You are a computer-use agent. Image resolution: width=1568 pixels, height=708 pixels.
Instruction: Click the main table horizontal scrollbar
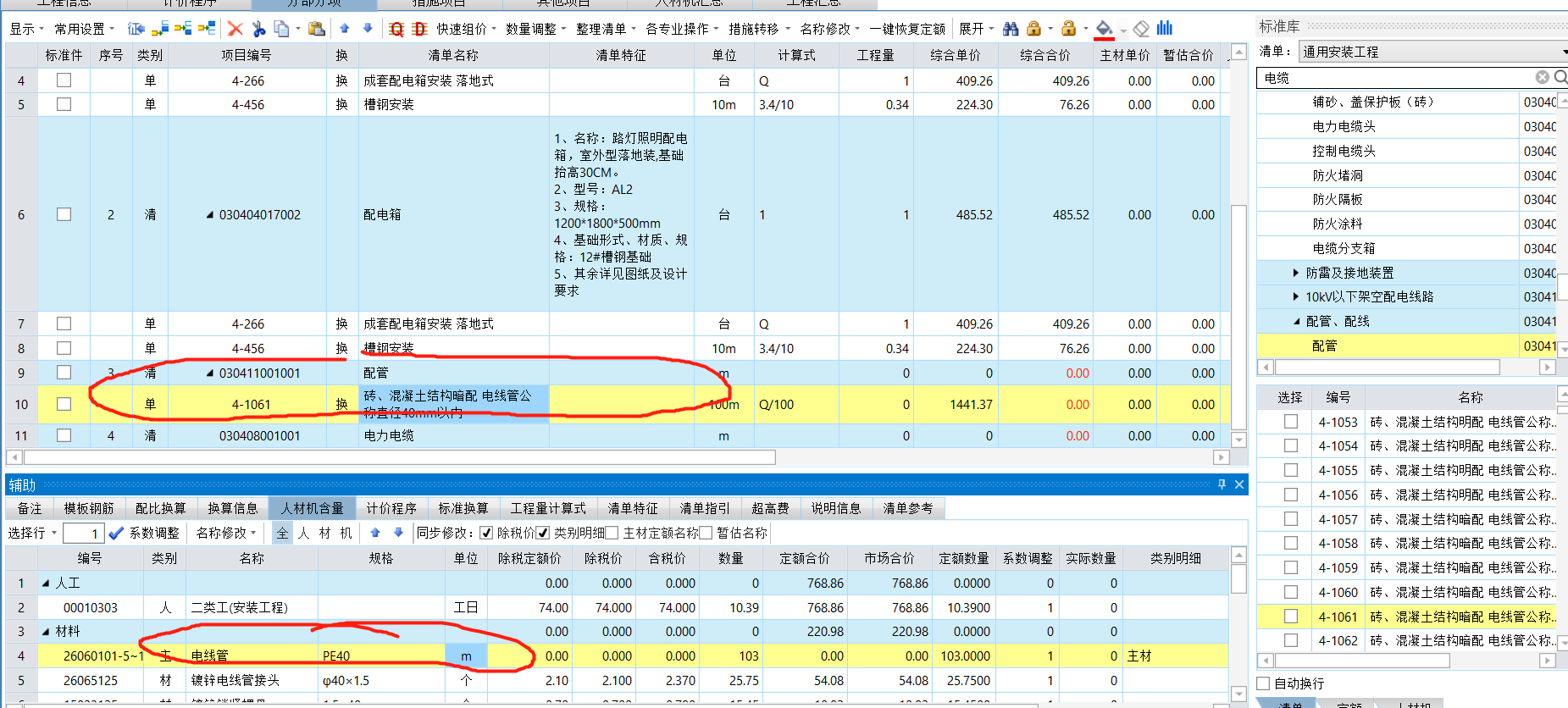coord(401,457)
